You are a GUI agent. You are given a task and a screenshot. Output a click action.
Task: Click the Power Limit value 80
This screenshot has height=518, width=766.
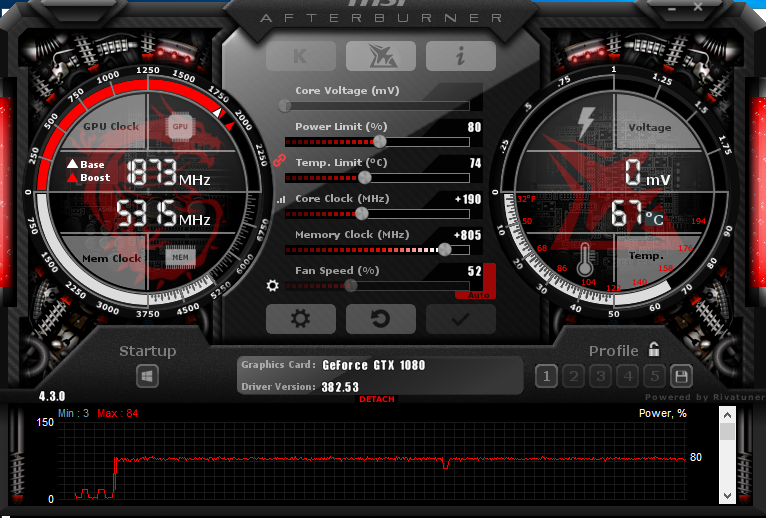474,127
